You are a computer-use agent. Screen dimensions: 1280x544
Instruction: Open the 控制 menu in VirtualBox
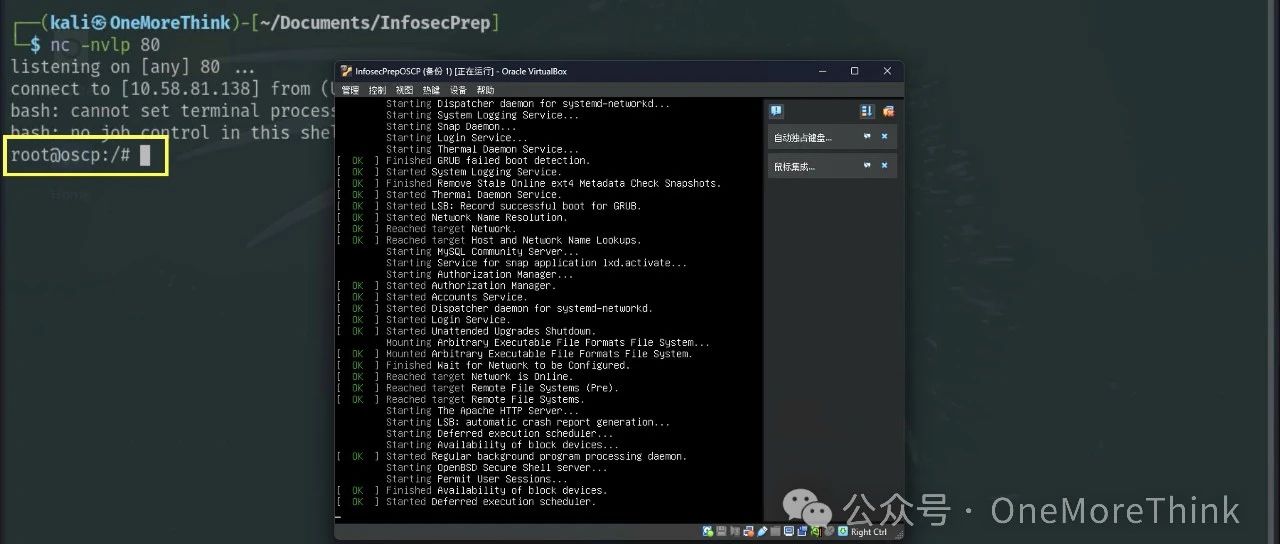(x=377, y=90)
